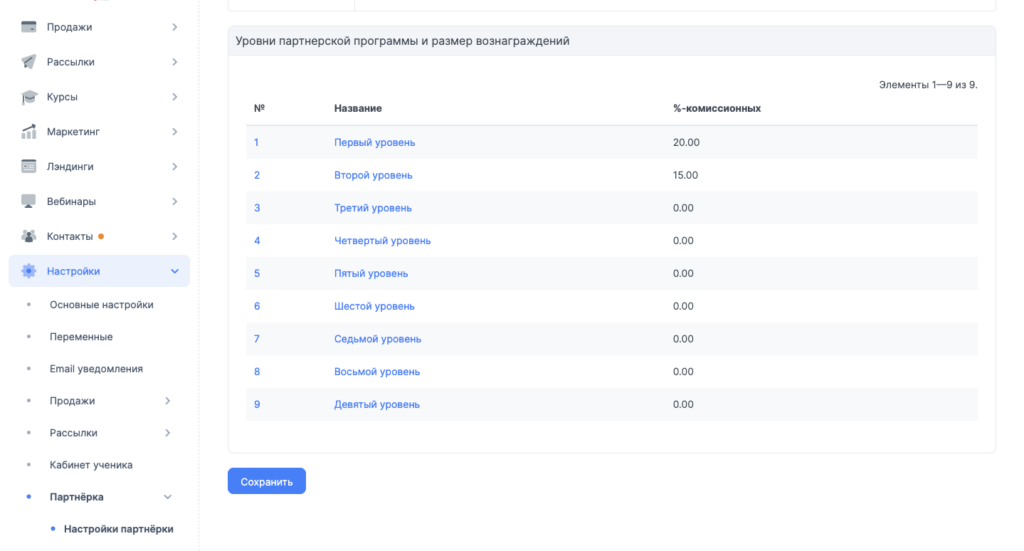Click the paper plane icon for Рассылки
This screenshot has height=551, width=1024.
29,62
